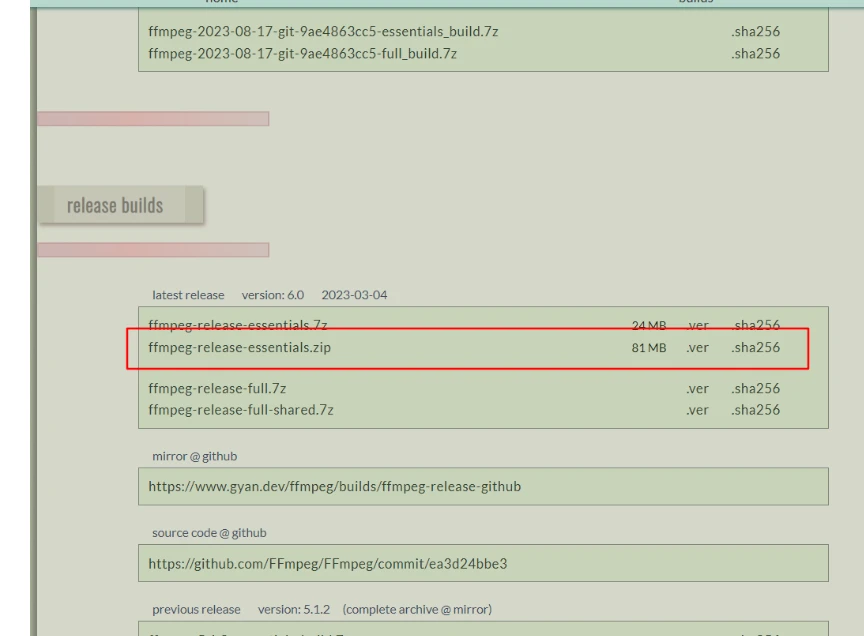Open .sha256 link for ffmpeg-release-full.7z
This screenshot has width=864, height=636.
click(x=755, y=389)
